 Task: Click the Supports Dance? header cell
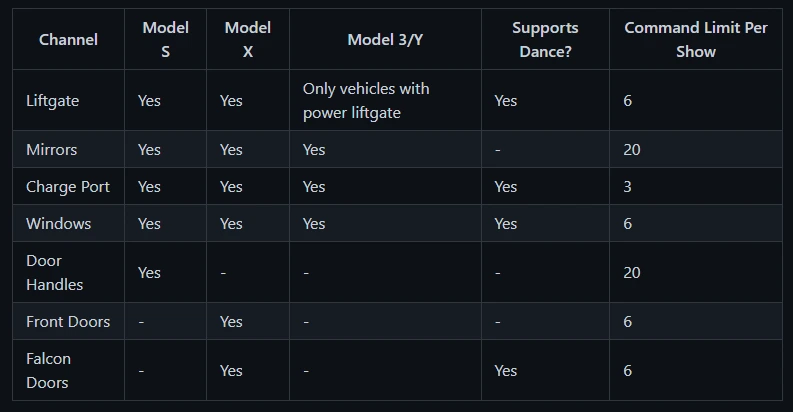(x=545, y=39)
